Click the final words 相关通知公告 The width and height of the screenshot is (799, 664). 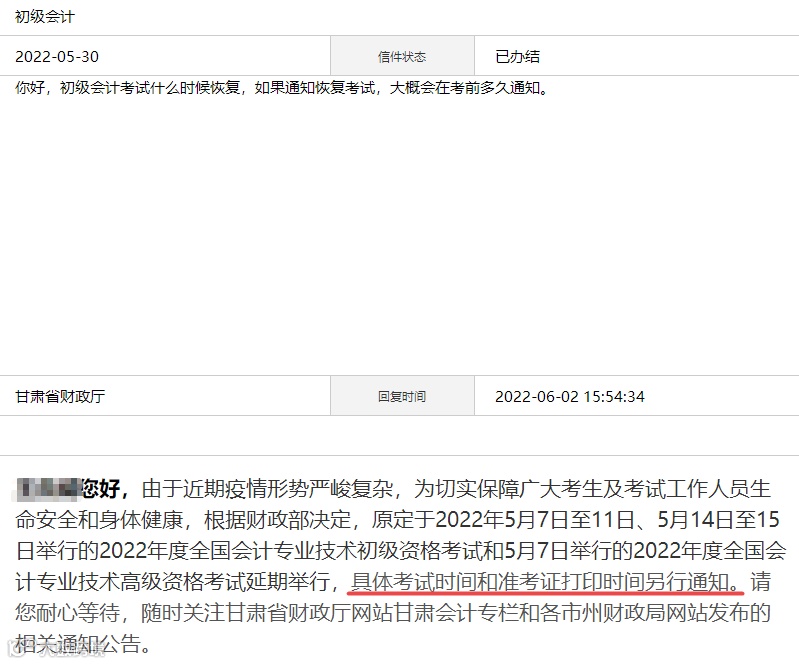(x=77, y=644)
